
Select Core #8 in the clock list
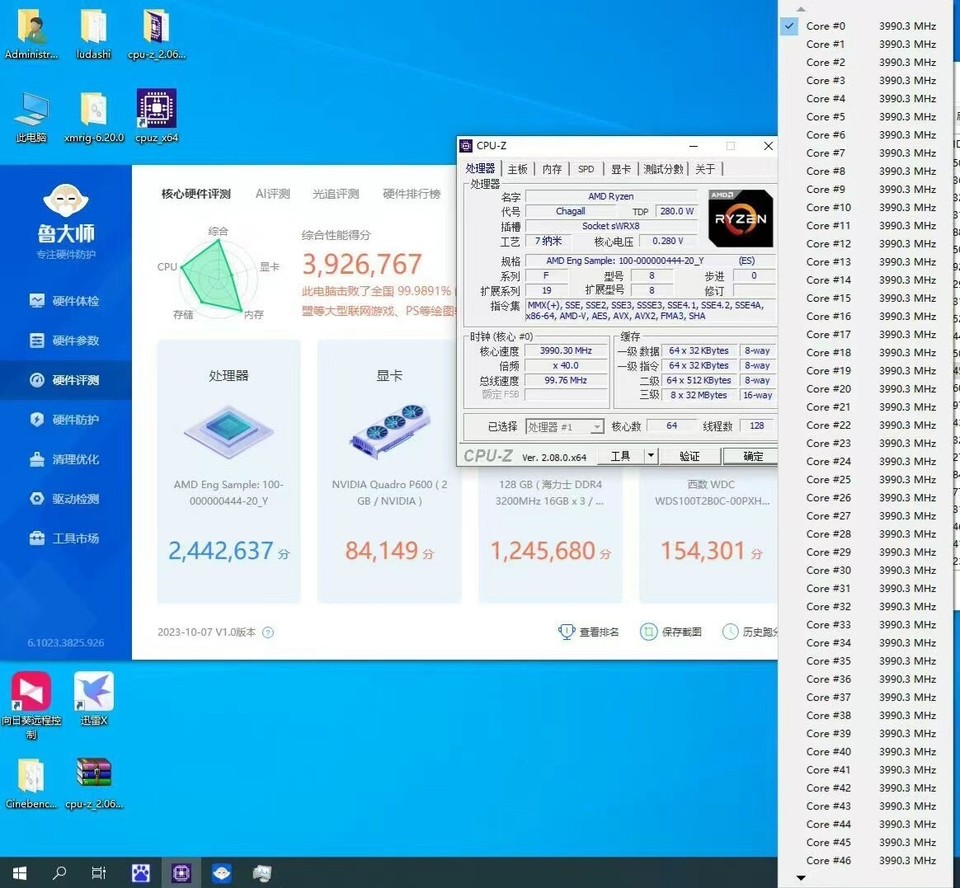[866, 171]
